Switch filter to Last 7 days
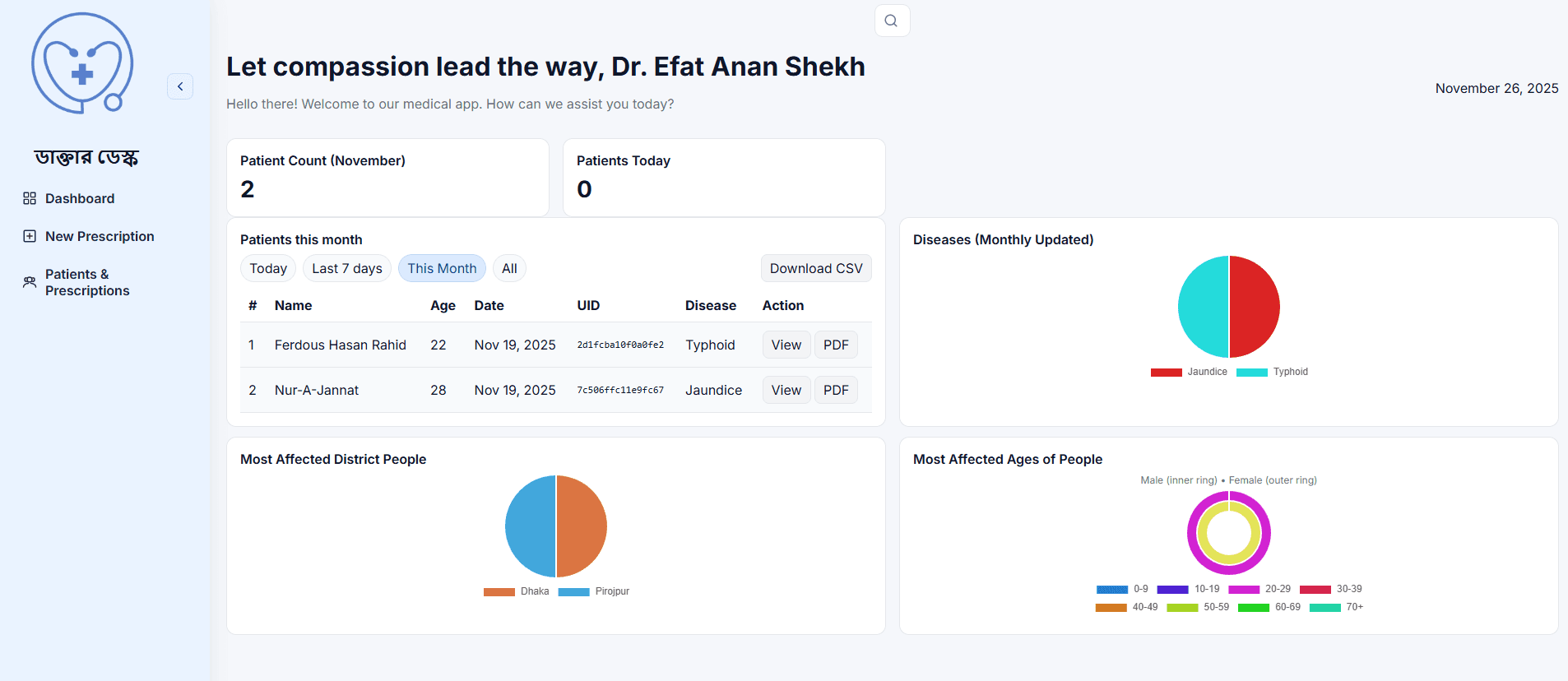1568x681 pixels. click(x=346, y=268)
